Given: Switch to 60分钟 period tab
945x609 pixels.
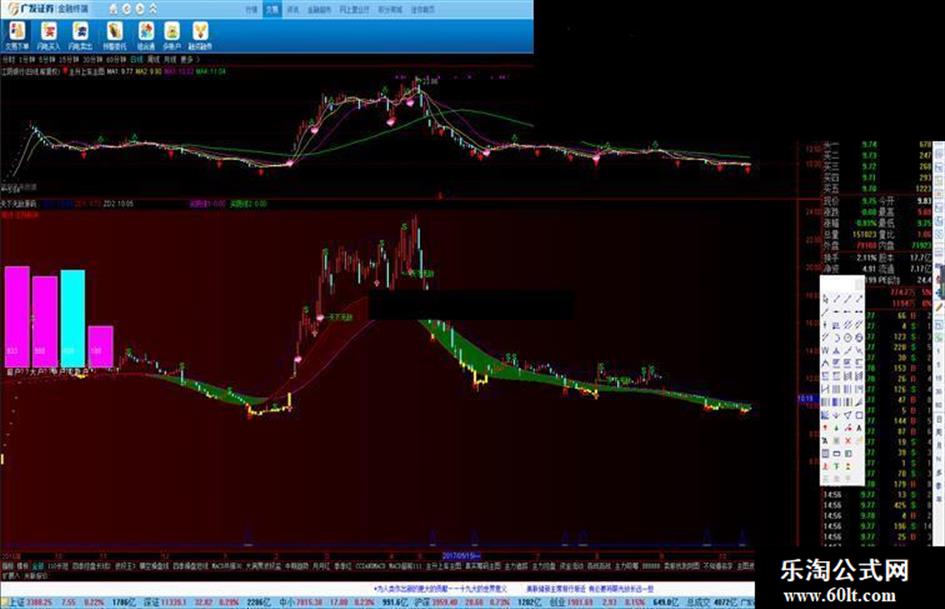Looking at the screenshot, I should (x=116, y=60).
